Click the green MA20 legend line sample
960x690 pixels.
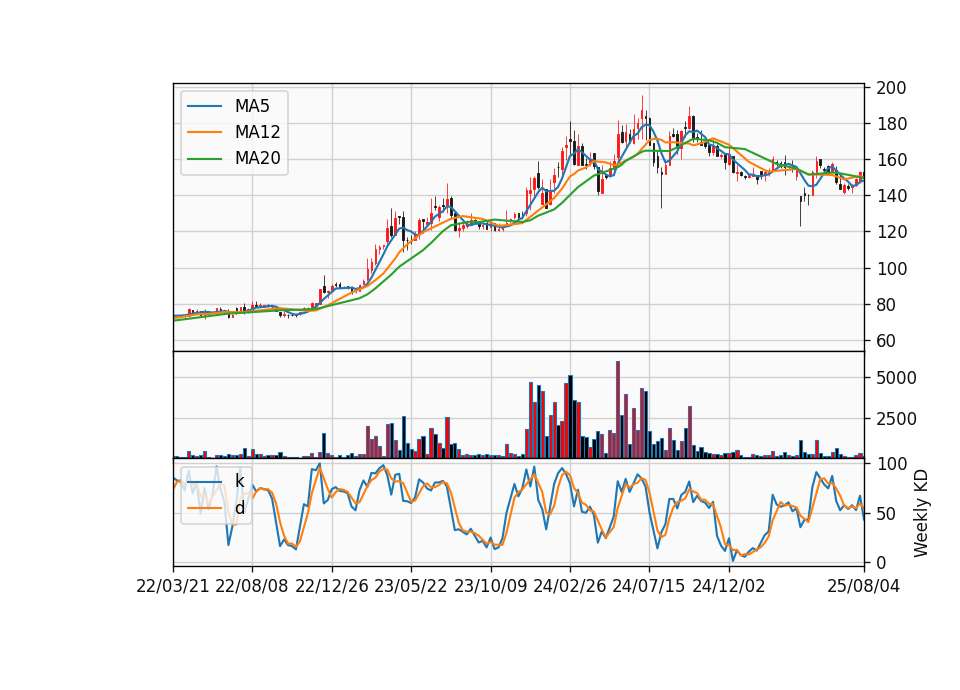pos(204,159)
